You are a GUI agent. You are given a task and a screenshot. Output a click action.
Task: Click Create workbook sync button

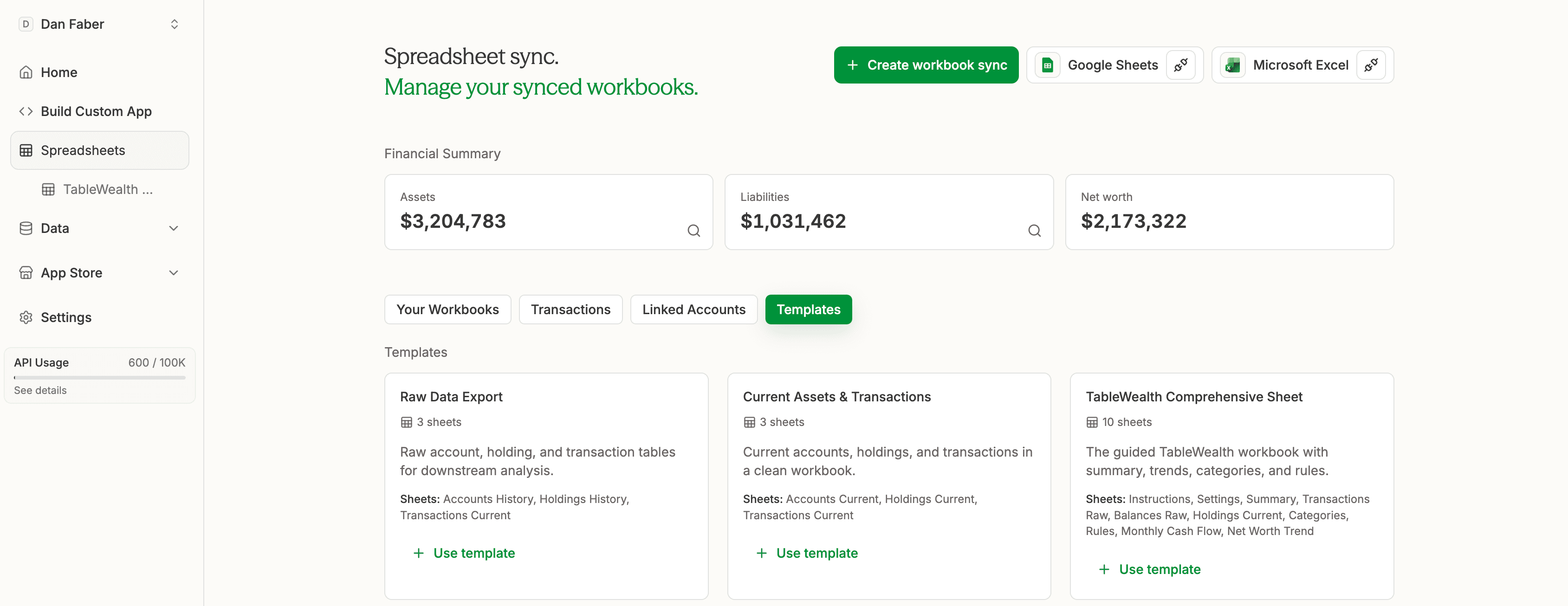click(x=926, y=65)
